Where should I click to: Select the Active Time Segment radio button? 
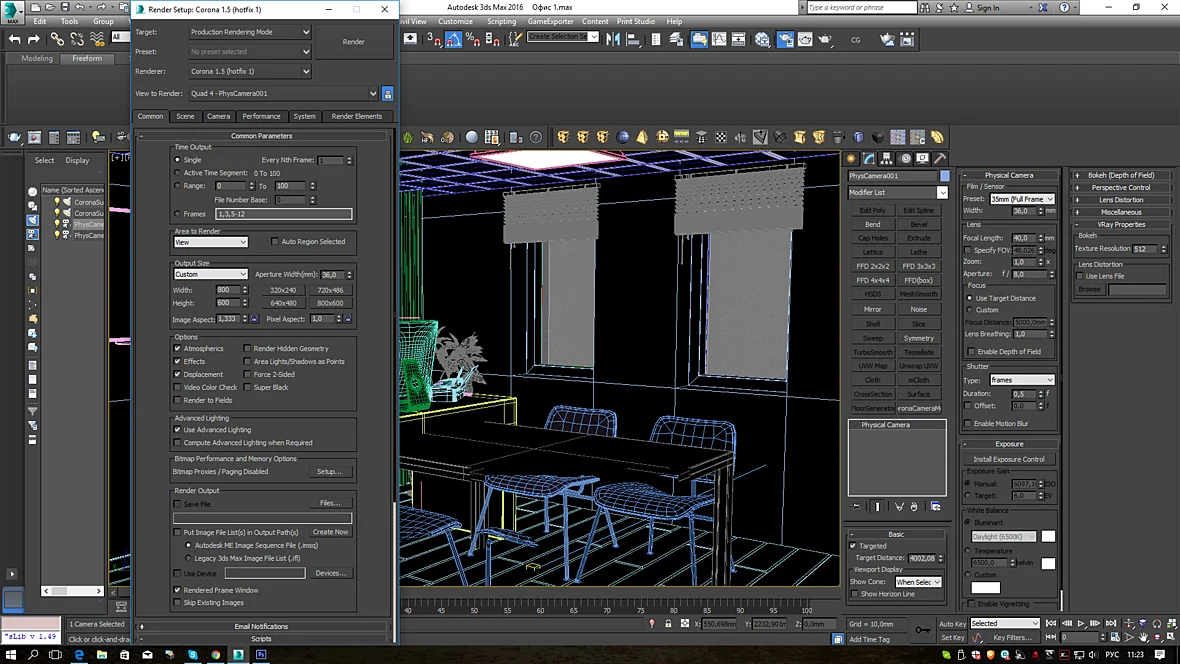click(x=178, y=172)
